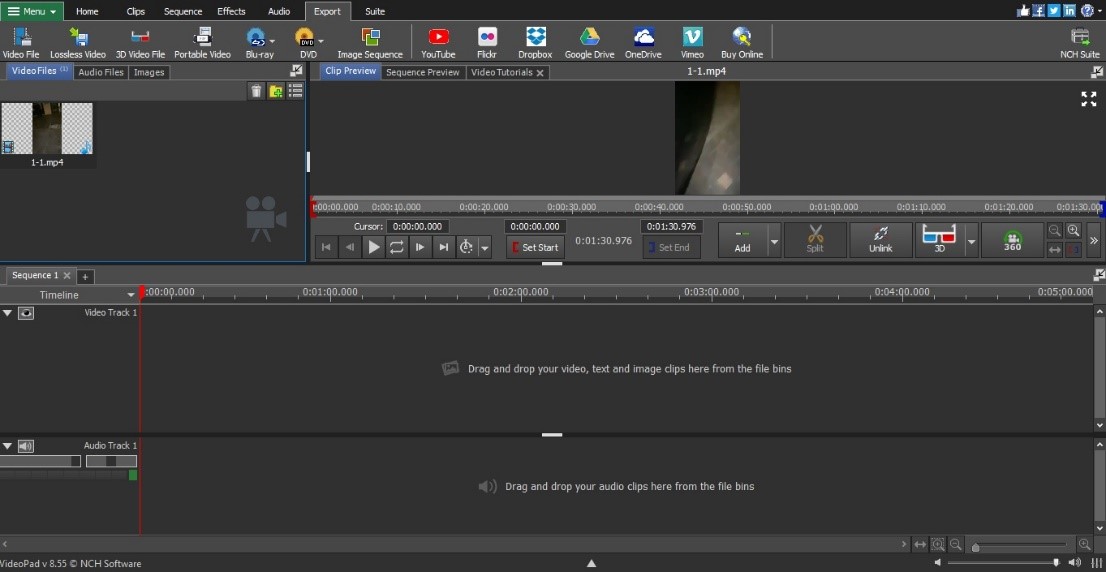Click the 3D glasses button
This screenshot has width=1106, height=572.
pyautogui.click(x=939, y=240)
